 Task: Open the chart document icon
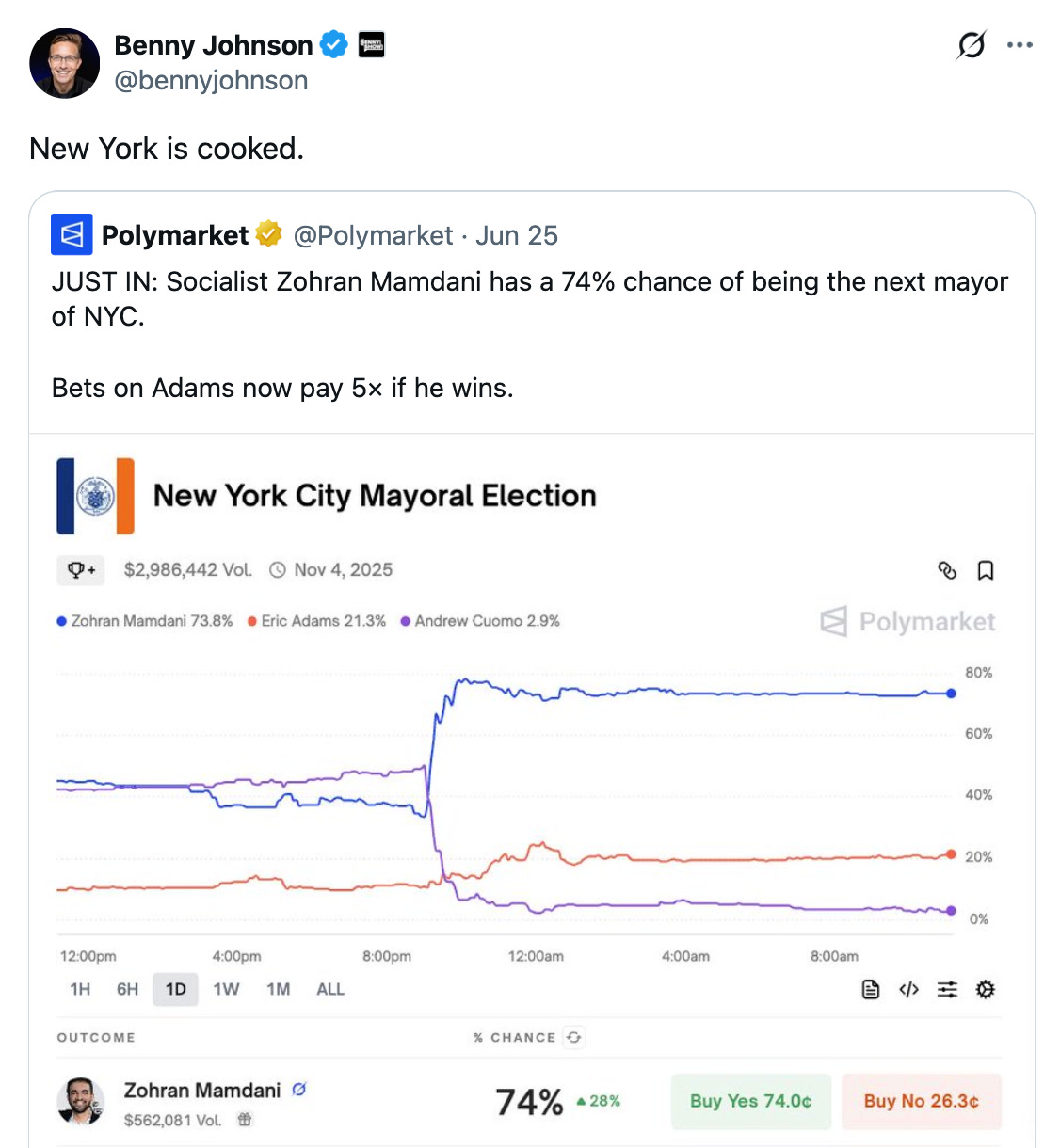pos(871,989)
